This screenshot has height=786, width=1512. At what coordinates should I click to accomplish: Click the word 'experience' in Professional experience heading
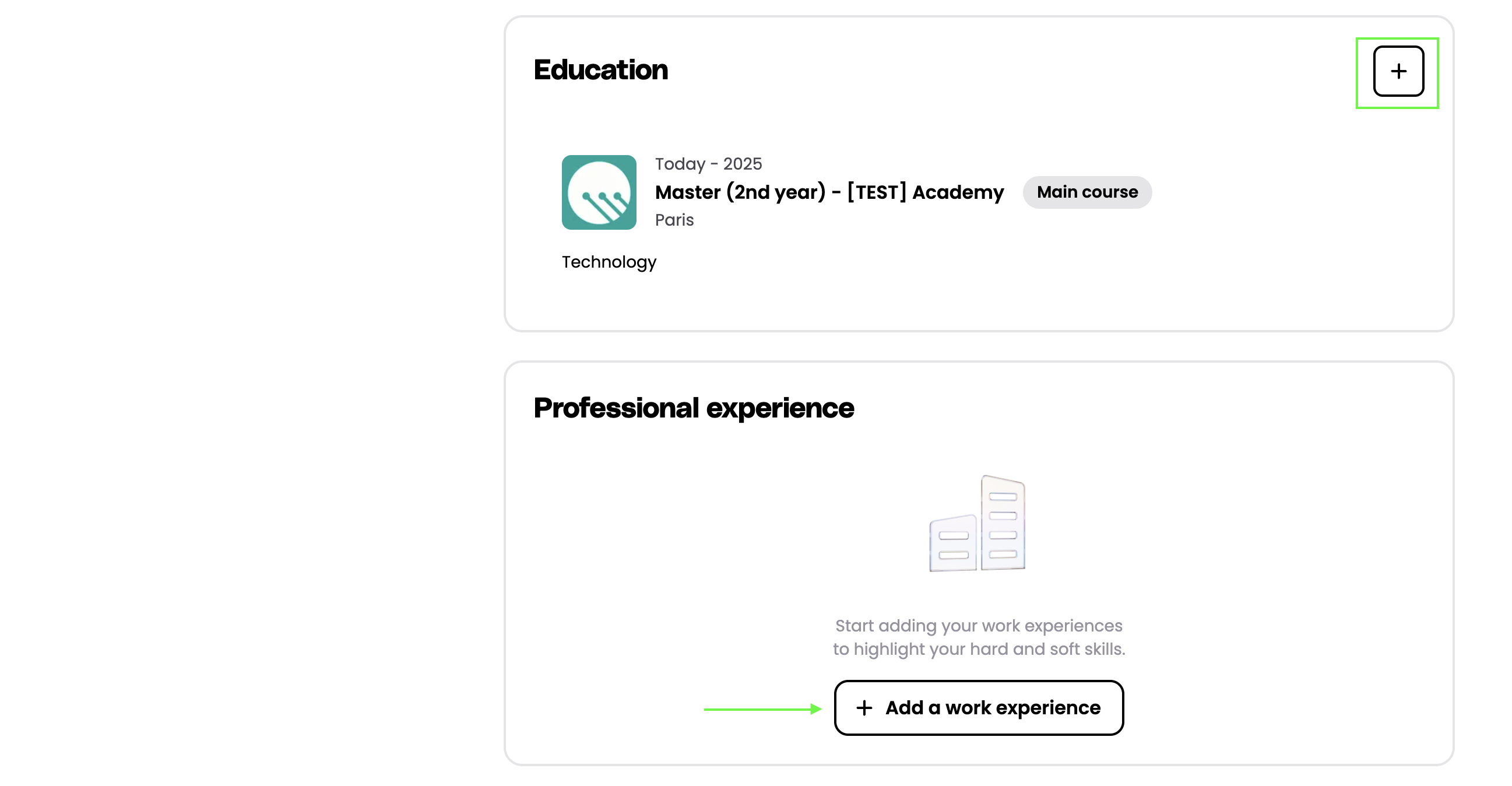coord(780,408)
